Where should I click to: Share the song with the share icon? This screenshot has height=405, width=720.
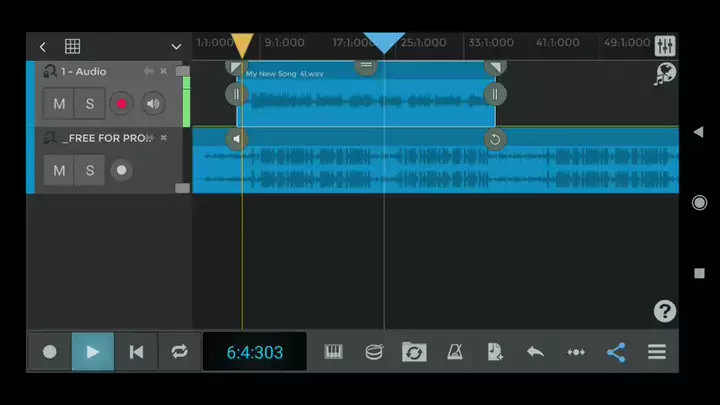pyautogui.click(x=616, y=352)
